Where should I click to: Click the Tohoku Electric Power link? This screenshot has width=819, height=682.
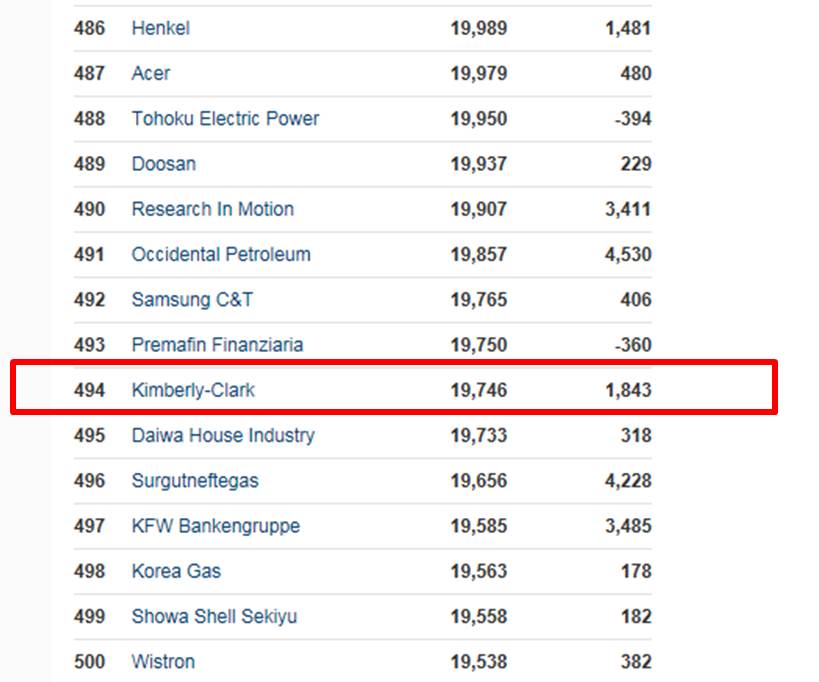point(225,119)
